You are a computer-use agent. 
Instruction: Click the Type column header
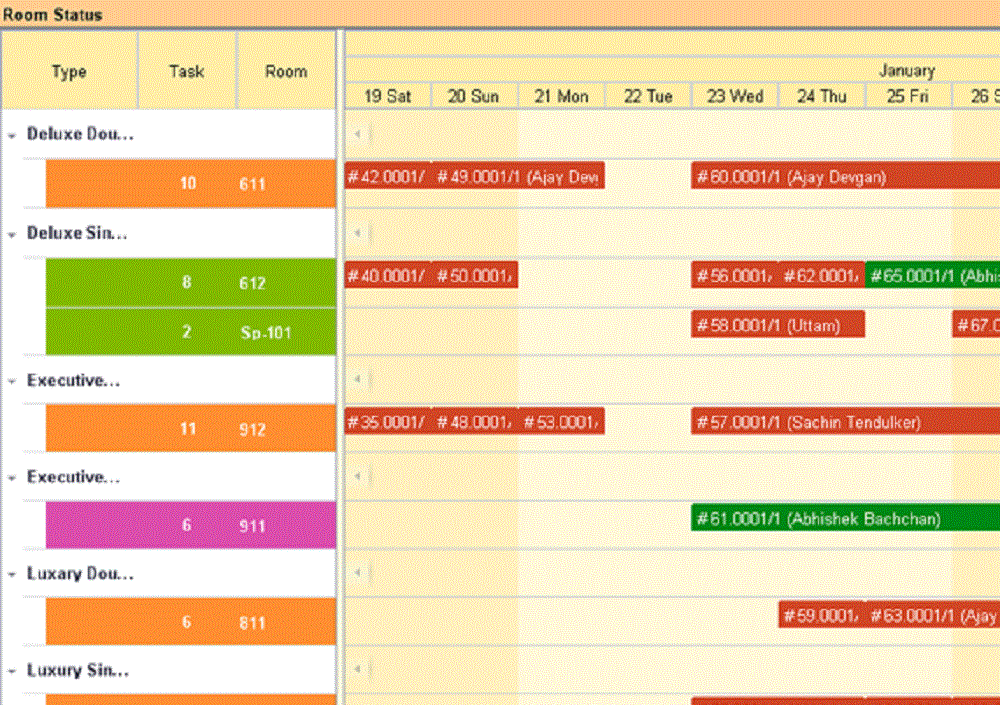point(70,71)
